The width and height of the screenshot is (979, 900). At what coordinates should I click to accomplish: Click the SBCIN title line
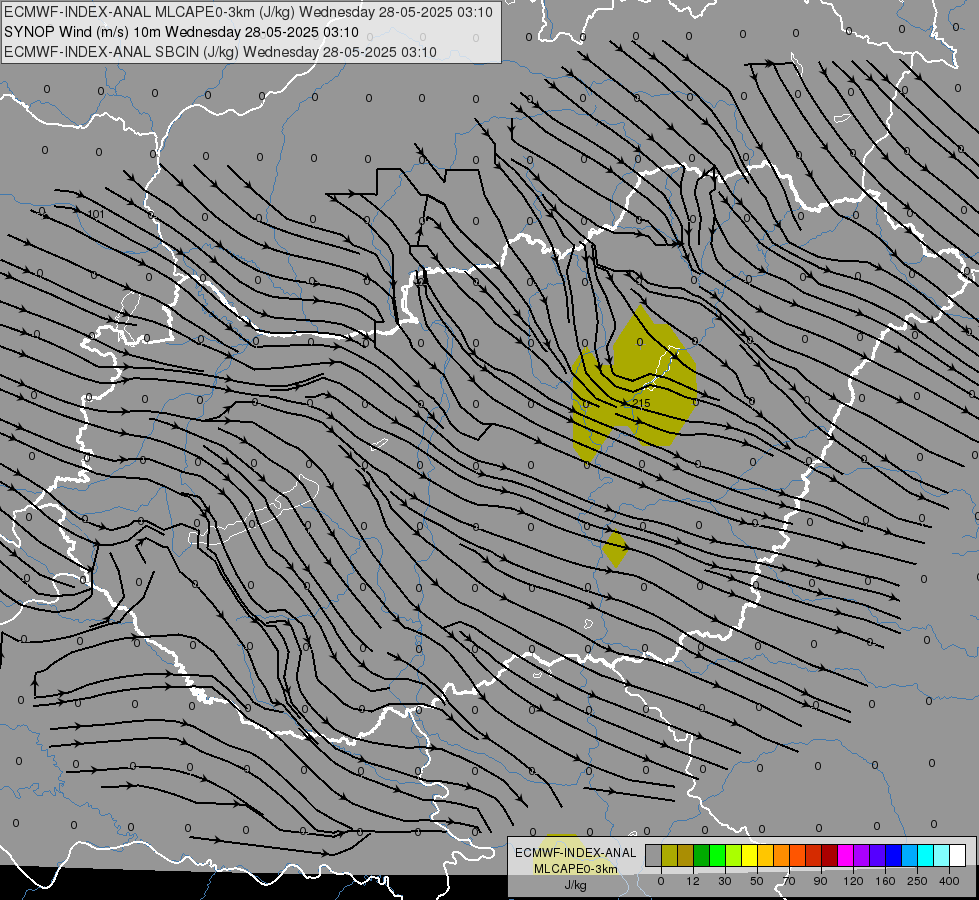[x=220, y=52]
